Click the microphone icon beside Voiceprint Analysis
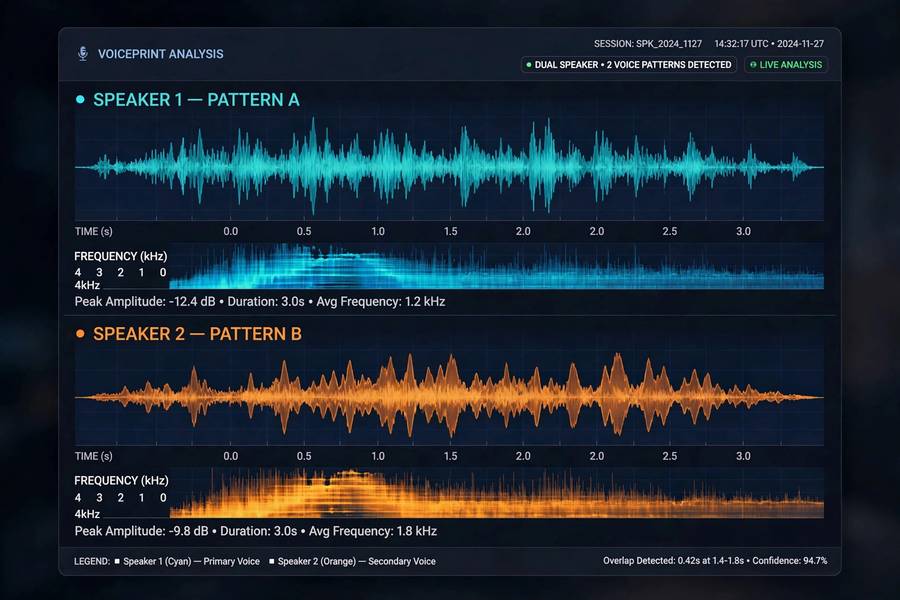 (83, 53)
